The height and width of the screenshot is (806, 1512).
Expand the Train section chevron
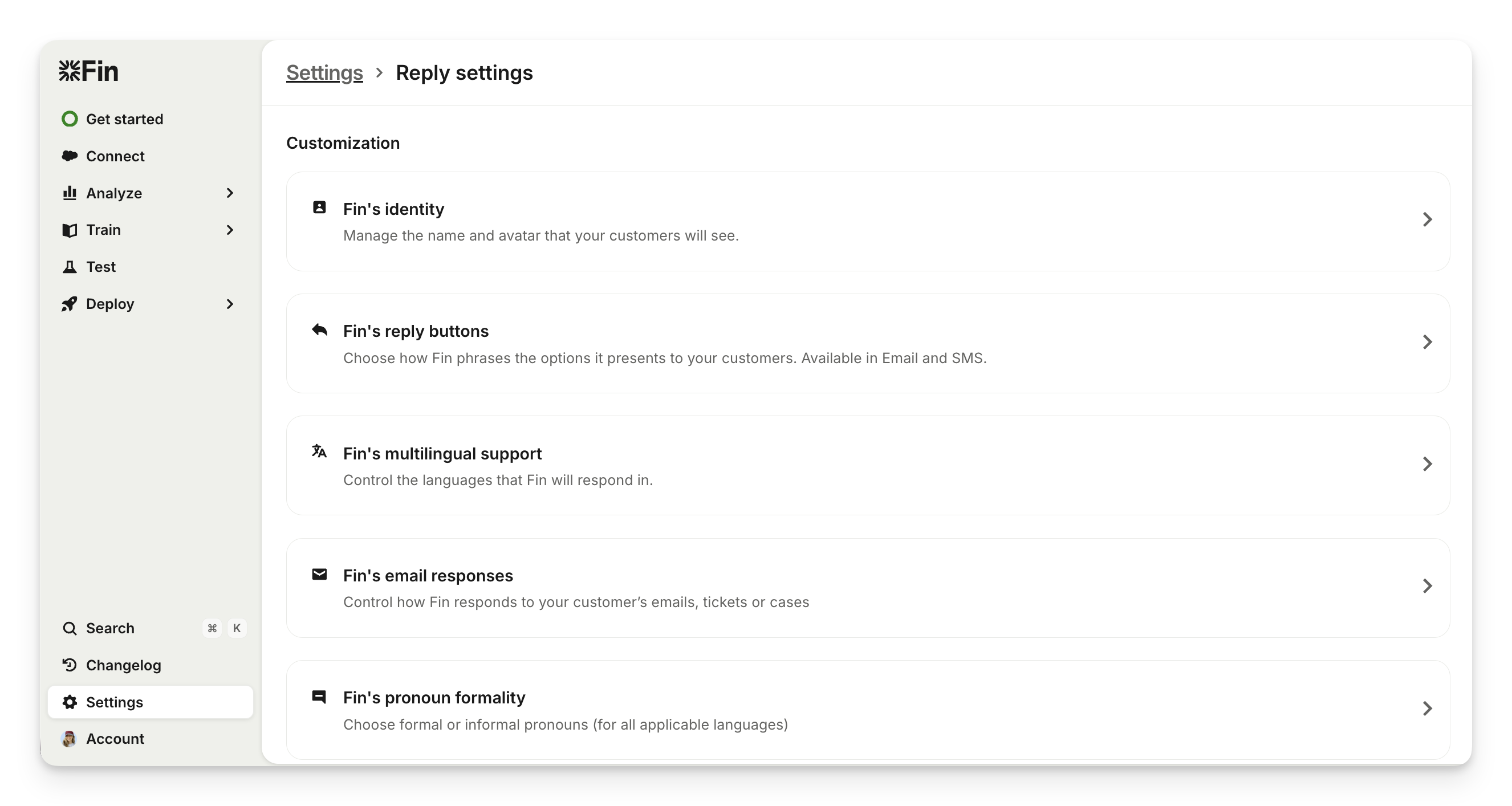point(230,230)
